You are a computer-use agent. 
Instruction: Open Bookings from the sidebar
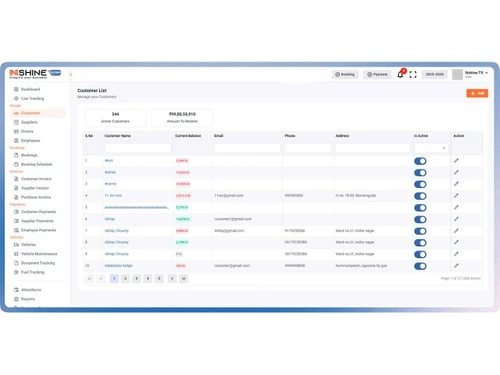click(29, 155)
